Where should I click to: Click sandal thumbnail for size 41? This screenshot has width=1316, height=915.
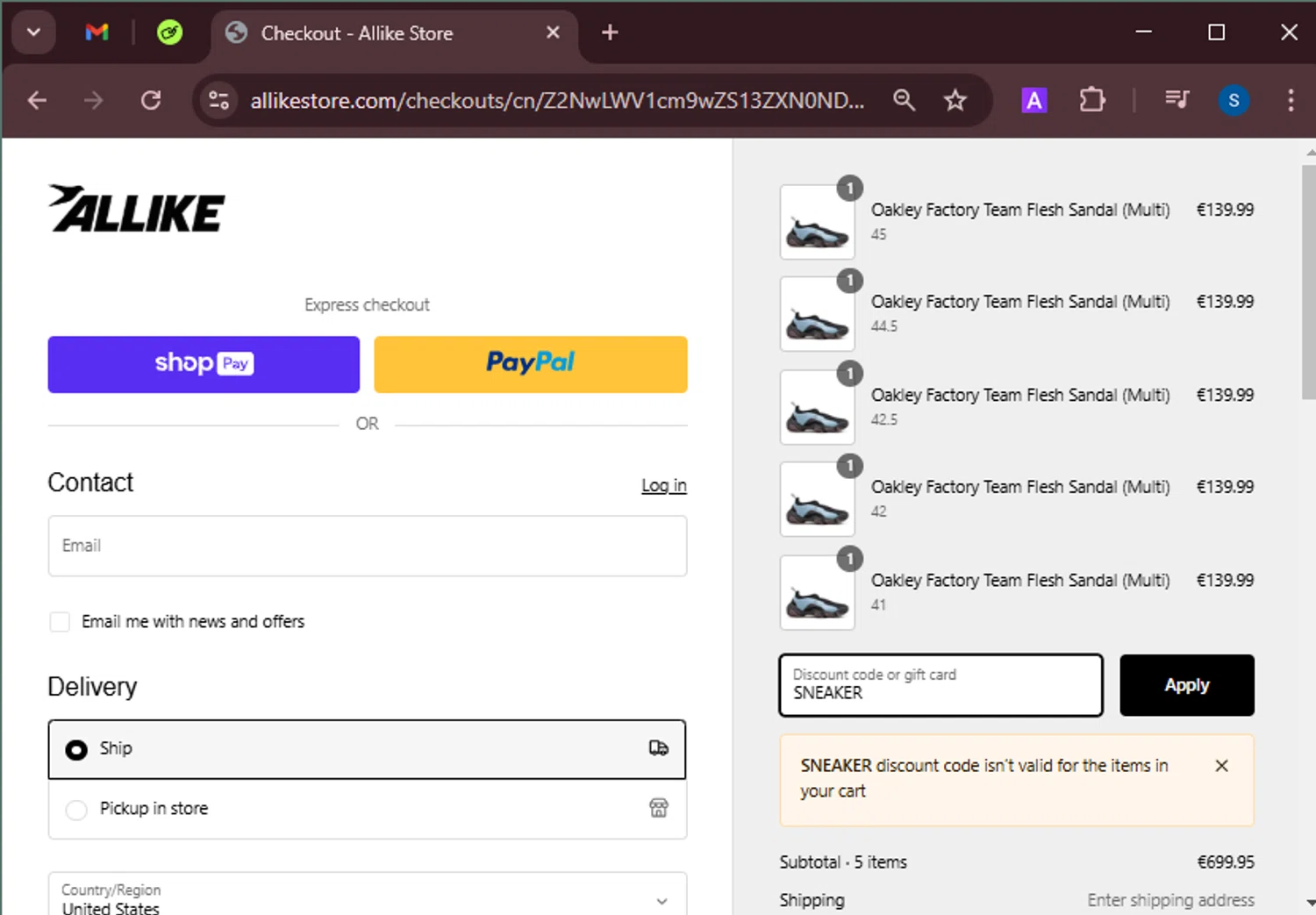pos(817,592)
